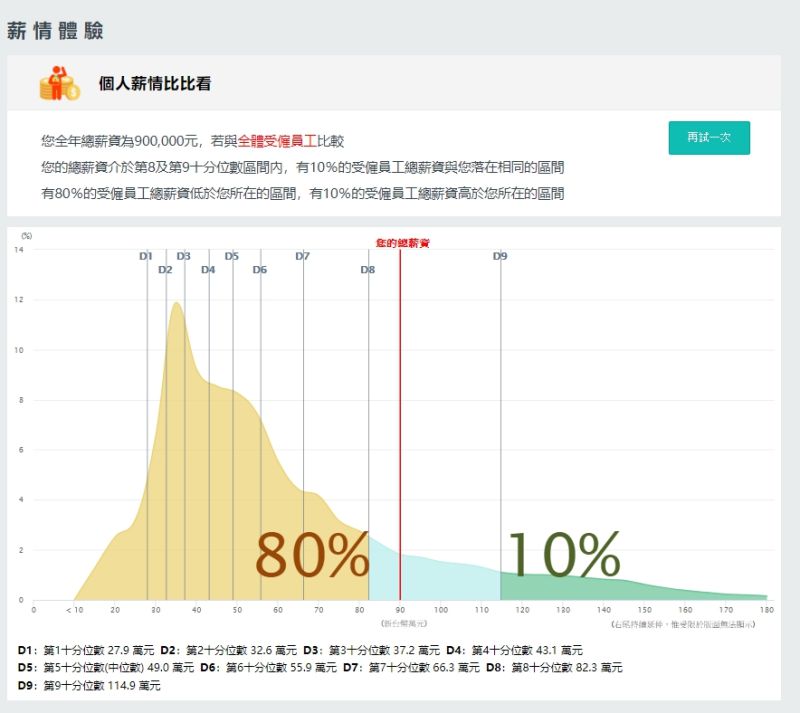Click the D6 第6十分位數 55.9 萬元 legend entry
Screen dimensions: 800x713
[x=268, y=668]
